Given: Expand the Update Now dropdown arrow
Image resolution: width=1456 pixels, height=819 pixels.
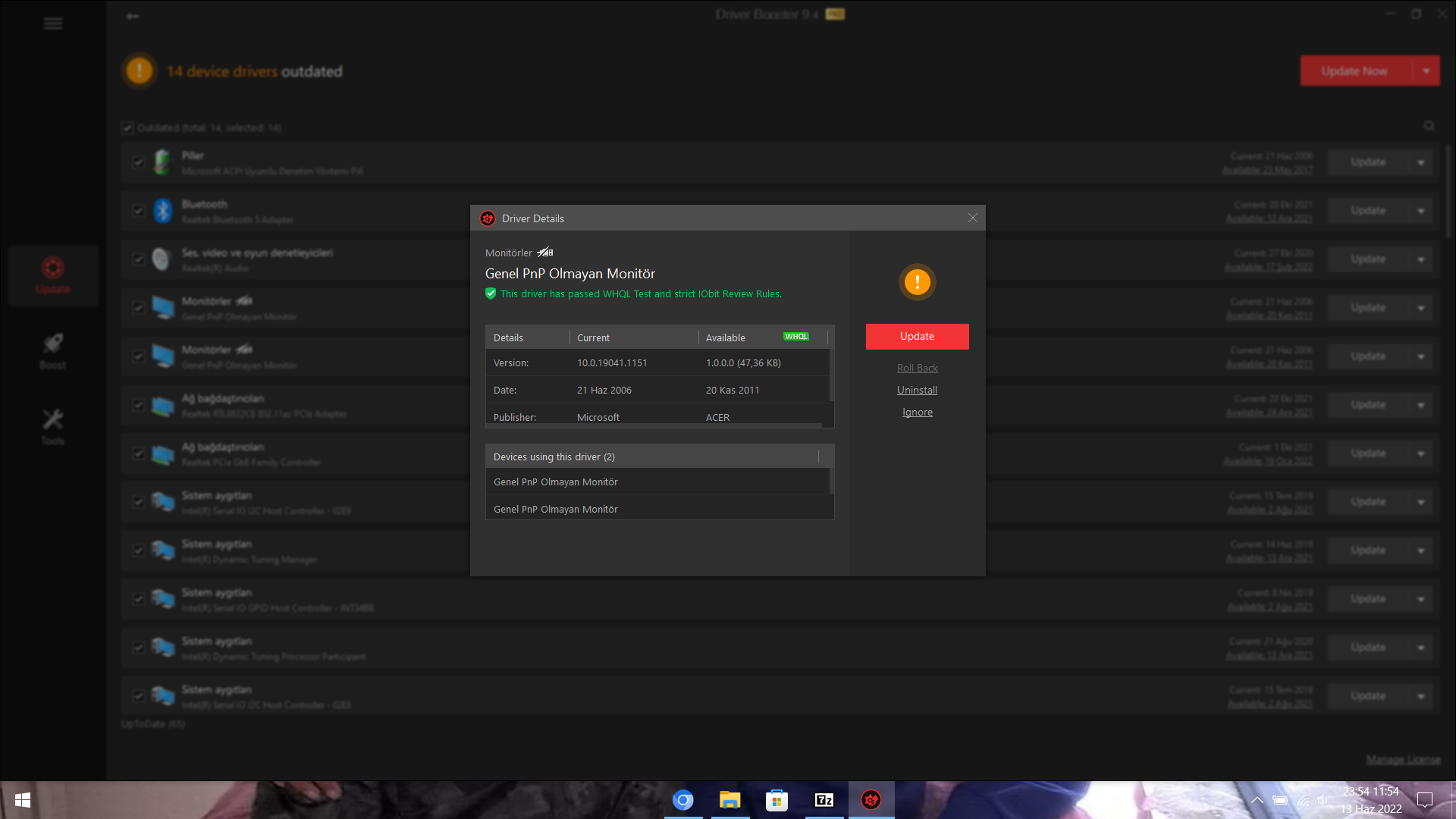Looking at the screenshot, I should 1426,71.
